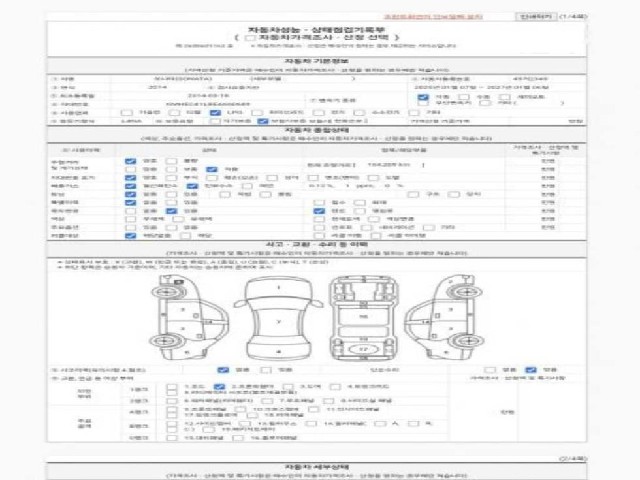This screenshot has height=480, width=640.
Task: Uncheck accident history 'none' checkbox
Action: [x=223, y=370]
